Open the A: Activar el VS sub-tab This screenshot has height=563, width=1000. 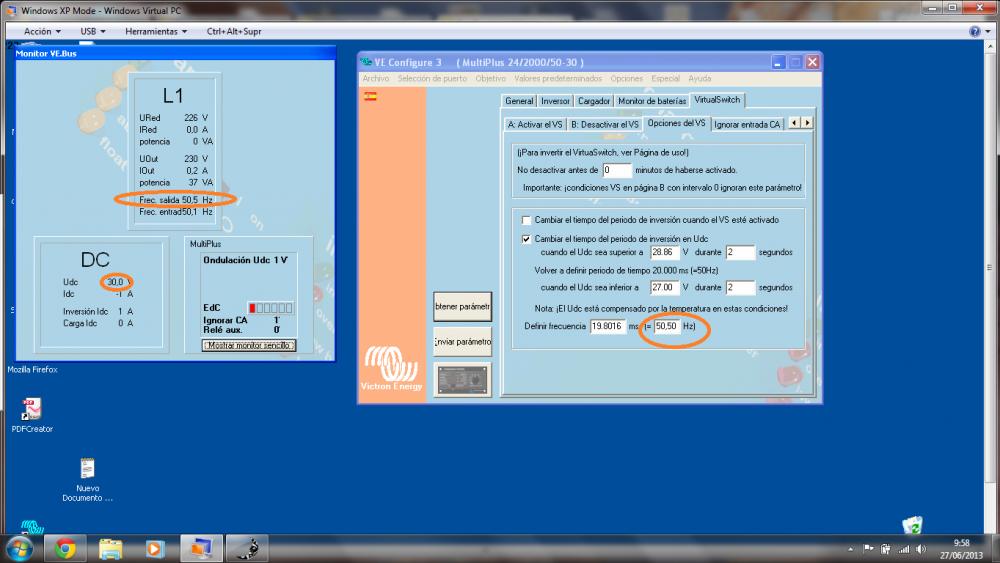[534, 124]
